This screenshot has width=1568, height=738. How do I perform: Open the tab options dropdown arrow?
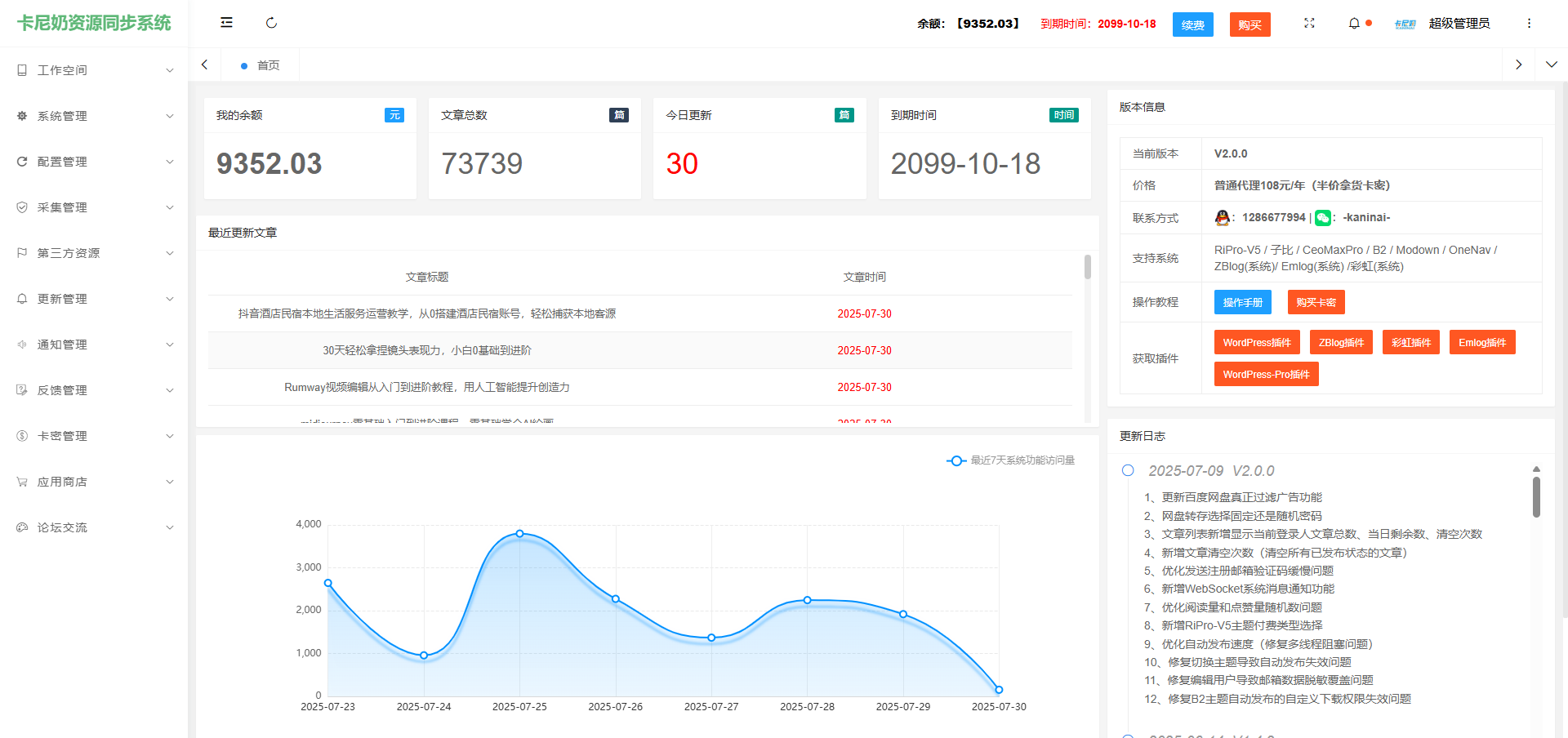1552,64
